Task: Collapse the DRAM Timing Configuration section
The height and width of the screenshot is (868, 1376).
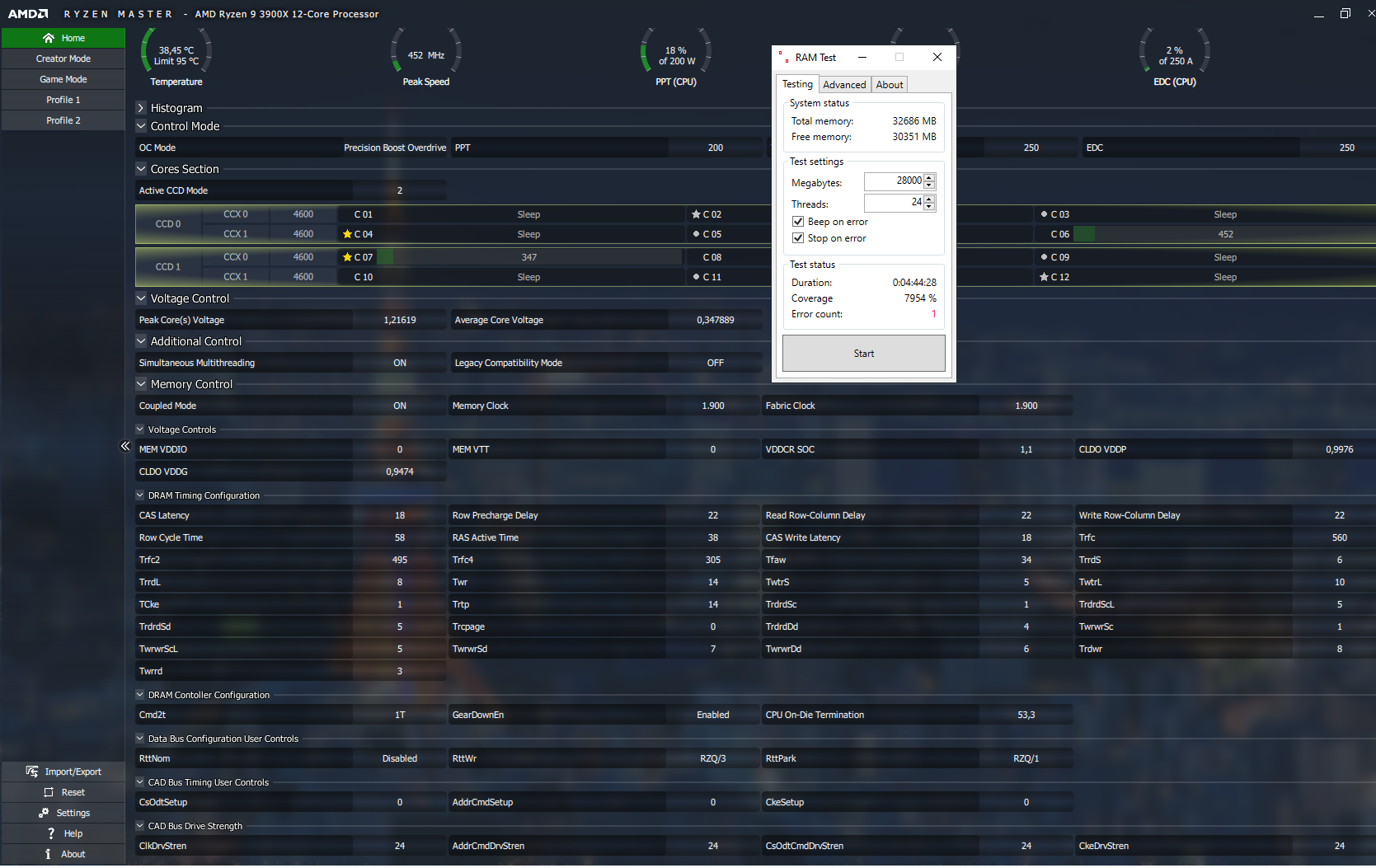Action: tap(140, 495)
